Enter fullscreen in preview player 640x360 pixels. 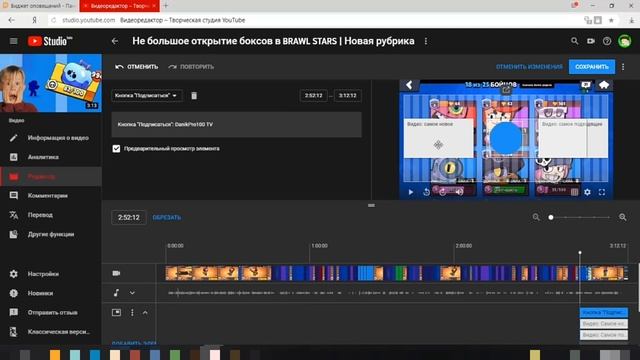602,192
